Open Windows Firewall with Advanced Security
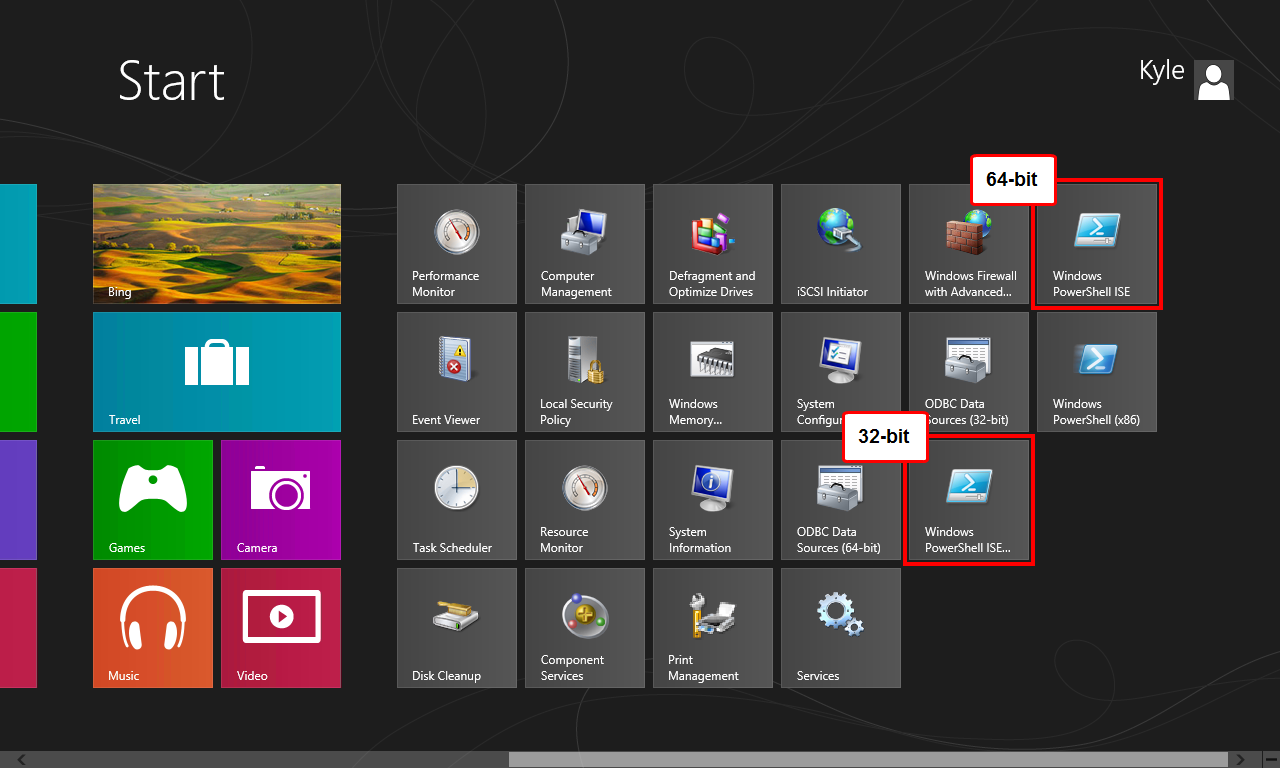 [969, 244]
